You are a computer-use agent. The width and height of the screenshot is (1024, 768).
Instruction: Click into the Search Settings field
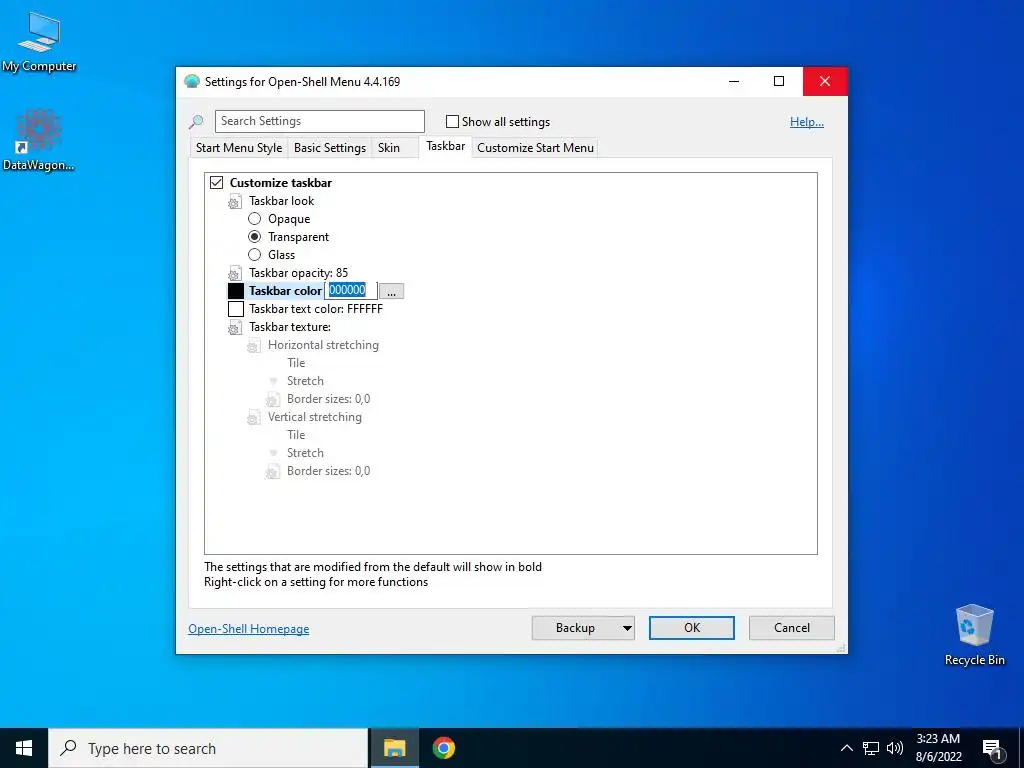[x=320, y=121]
